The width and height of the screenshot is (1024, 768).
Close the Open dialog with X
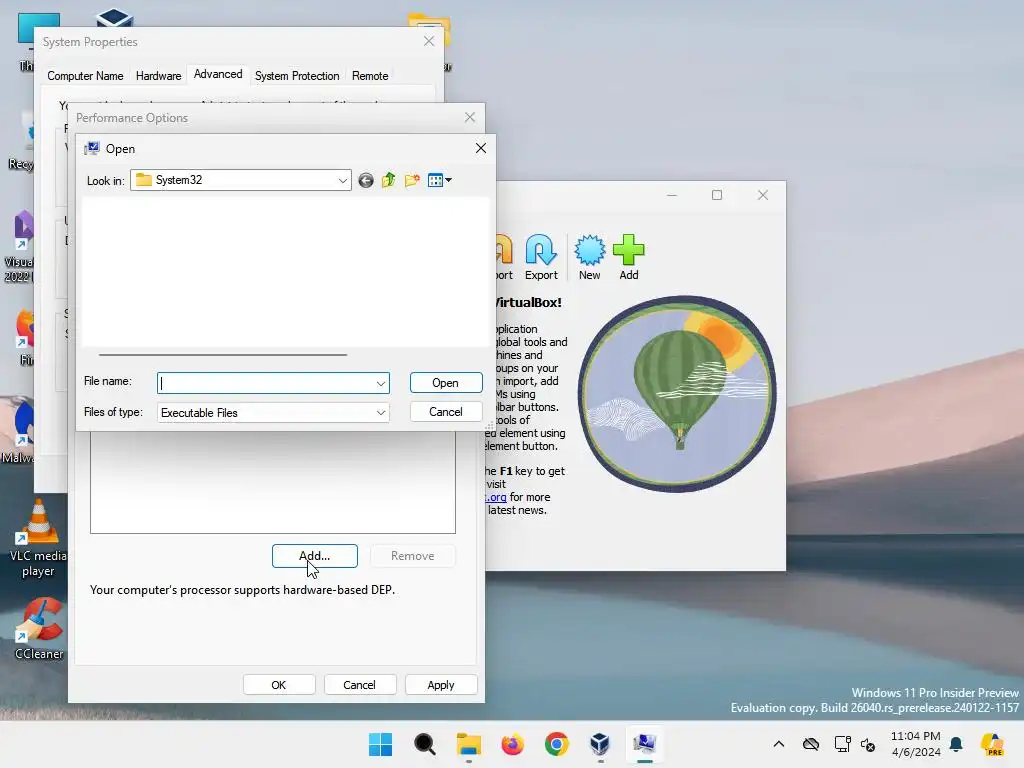pos(481,148)
